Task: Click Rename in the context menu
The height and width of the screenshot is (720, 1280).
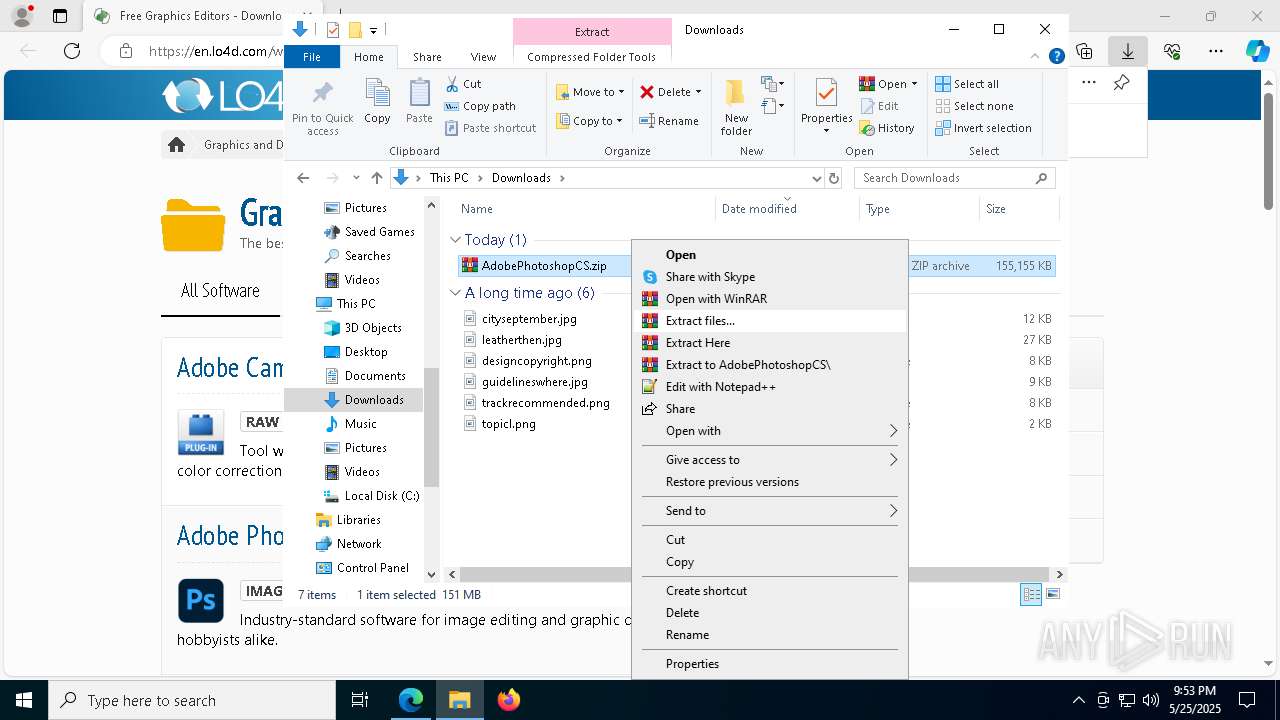Action: pyautogui.click(x=770, y=635)
